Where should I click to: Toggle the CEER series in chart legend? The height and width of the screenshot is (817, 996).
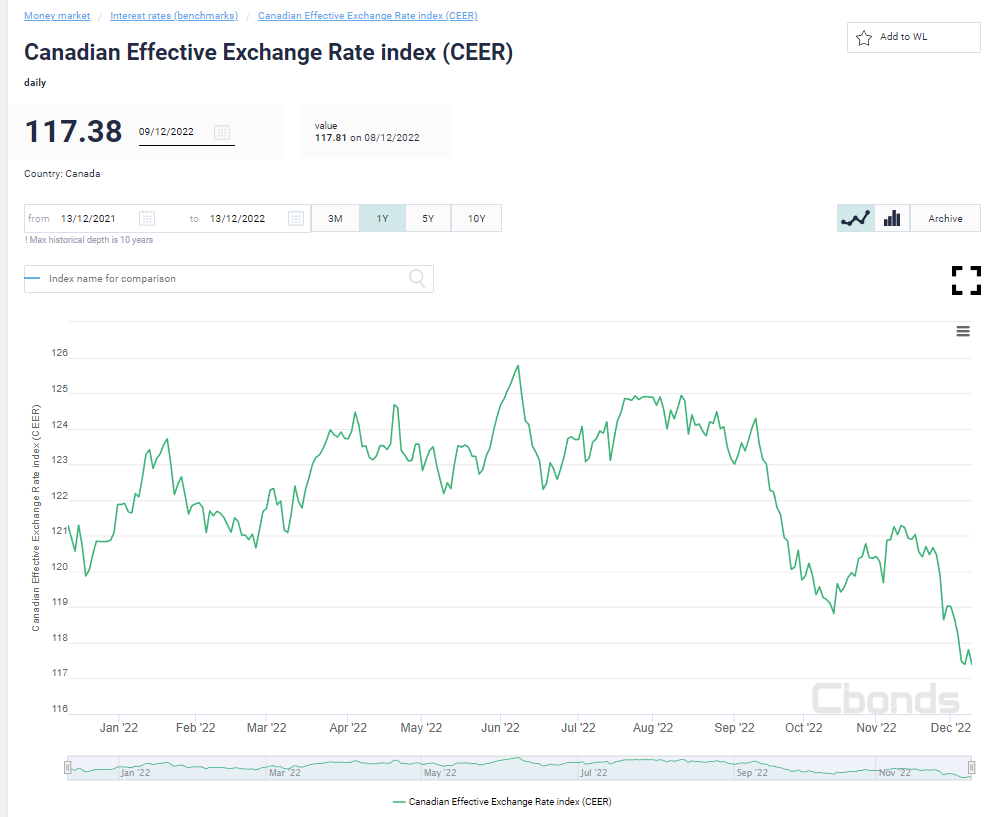[x=502, y=801]
